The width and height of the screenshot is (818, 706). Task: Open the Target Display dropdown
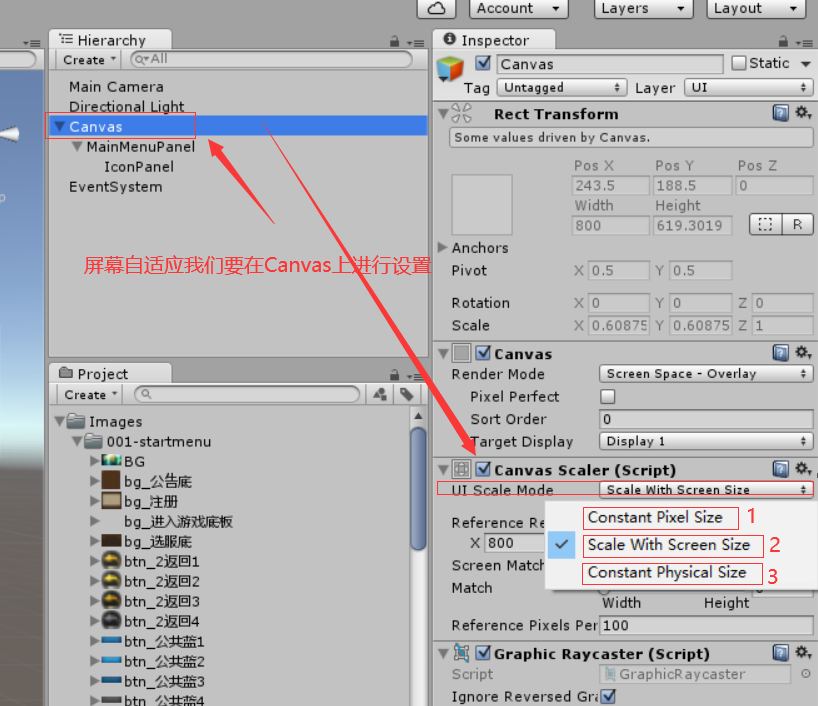coord(706,441)
